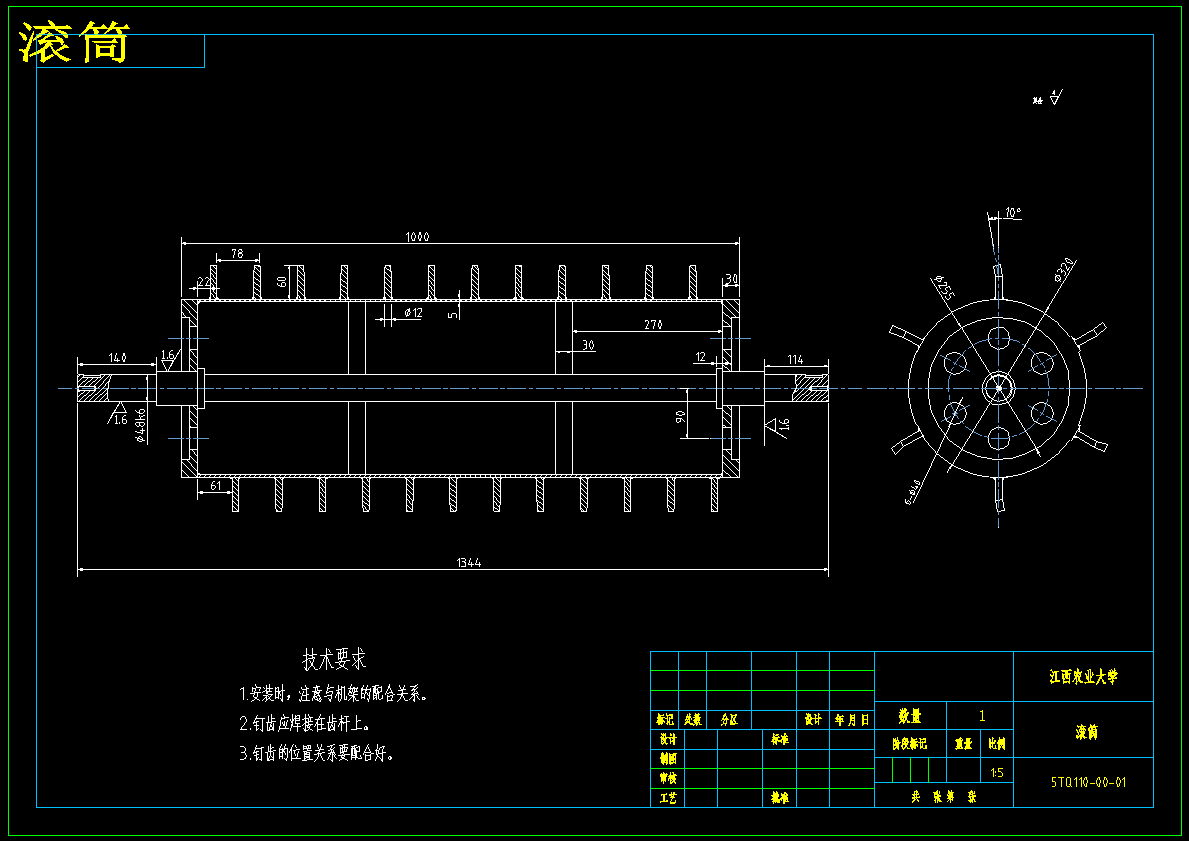
Task: Select 江西农业大学 in the title block
Action: tap(1084, 676)
